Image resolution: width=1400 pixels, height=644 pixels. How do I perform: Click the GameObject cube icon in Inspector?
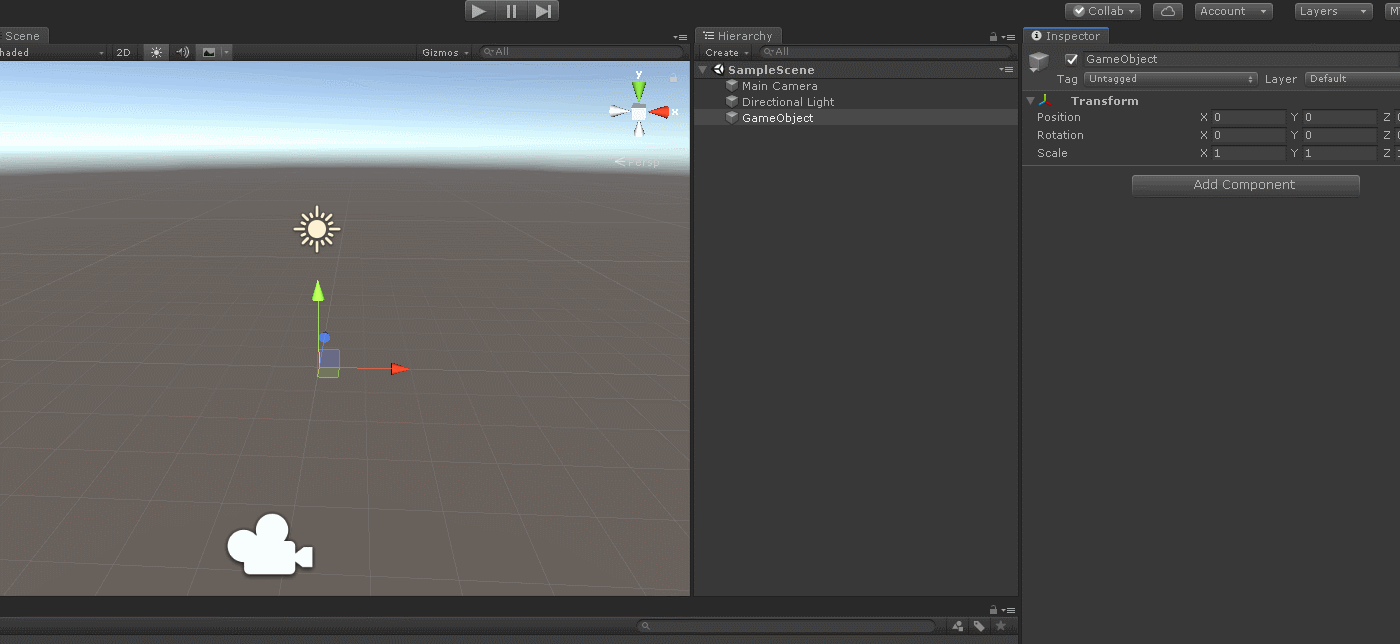[1038, 61]
